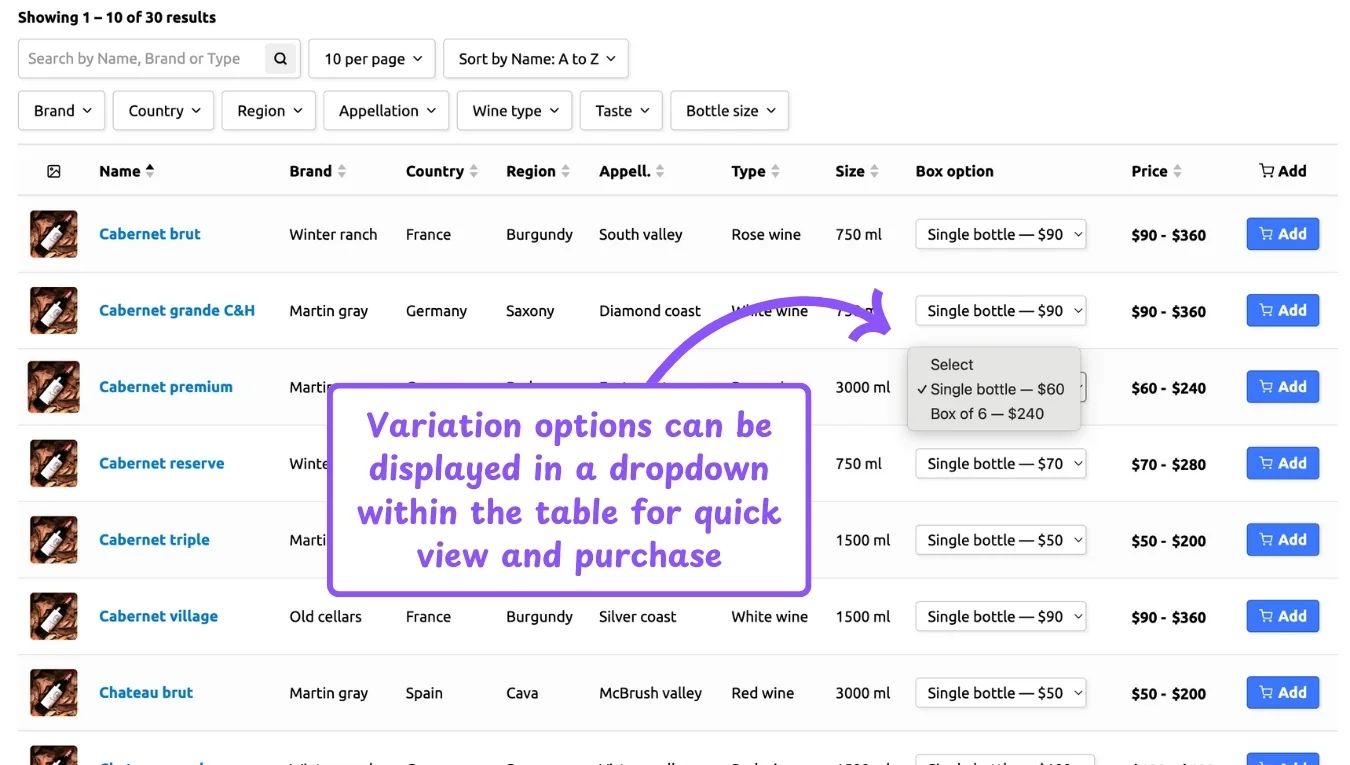Open Cabernet reserve box option dropdown
The height and width of the screenshot is (765, 1350).
pos(1001,463)
